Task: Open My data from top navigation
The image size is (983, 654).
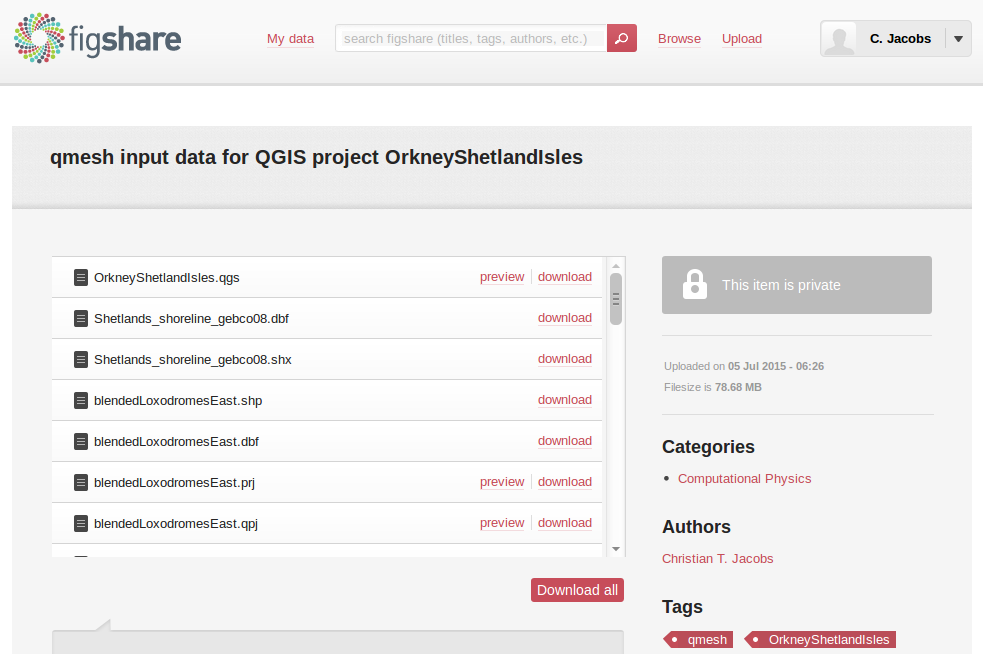Action: 290,39
